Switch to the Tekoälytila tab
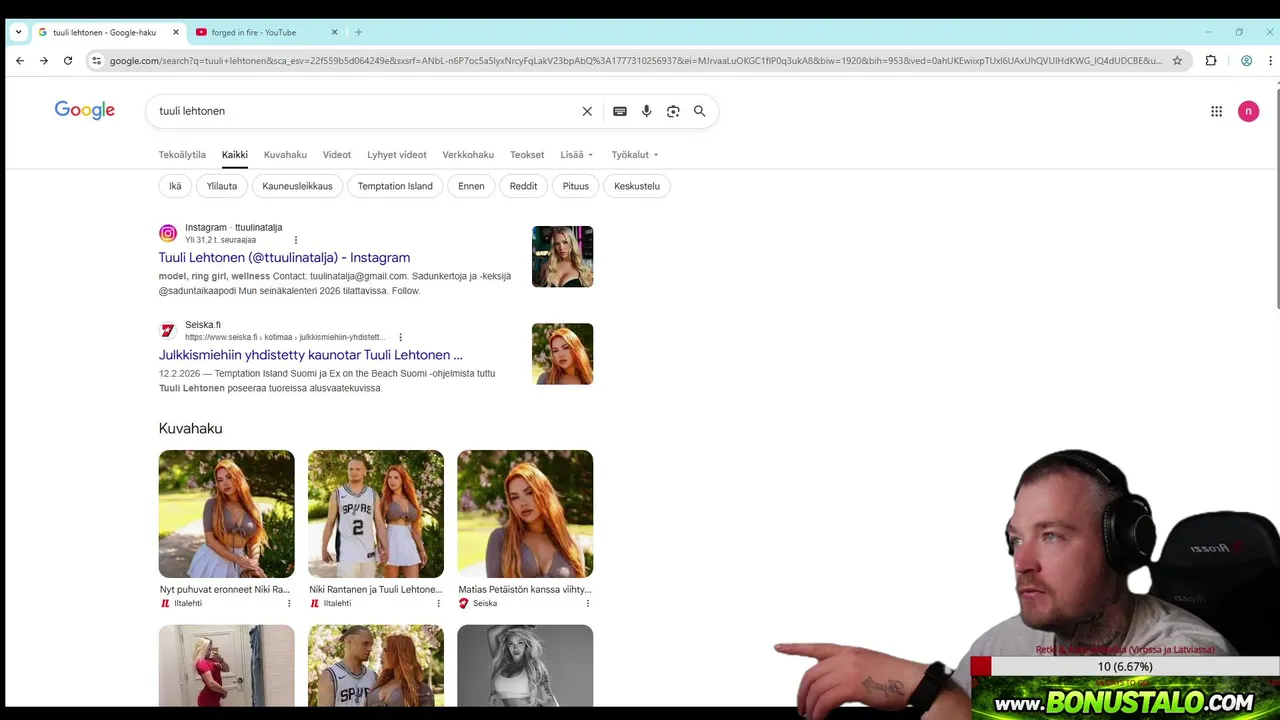This screenshot has height=720, width=1280. point(182,155)
